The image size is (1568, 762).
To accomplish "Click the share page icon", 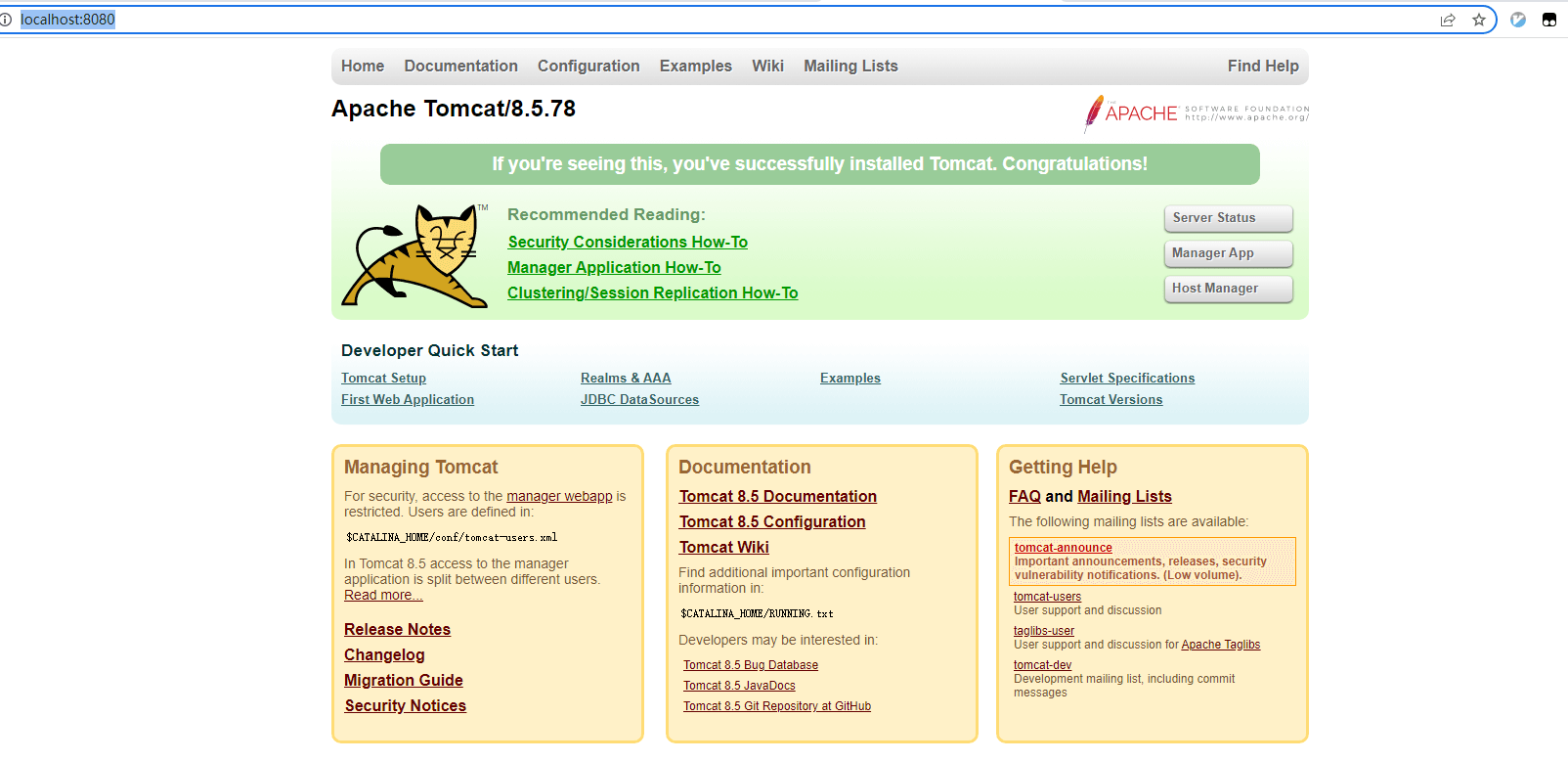I will 1448,20.
